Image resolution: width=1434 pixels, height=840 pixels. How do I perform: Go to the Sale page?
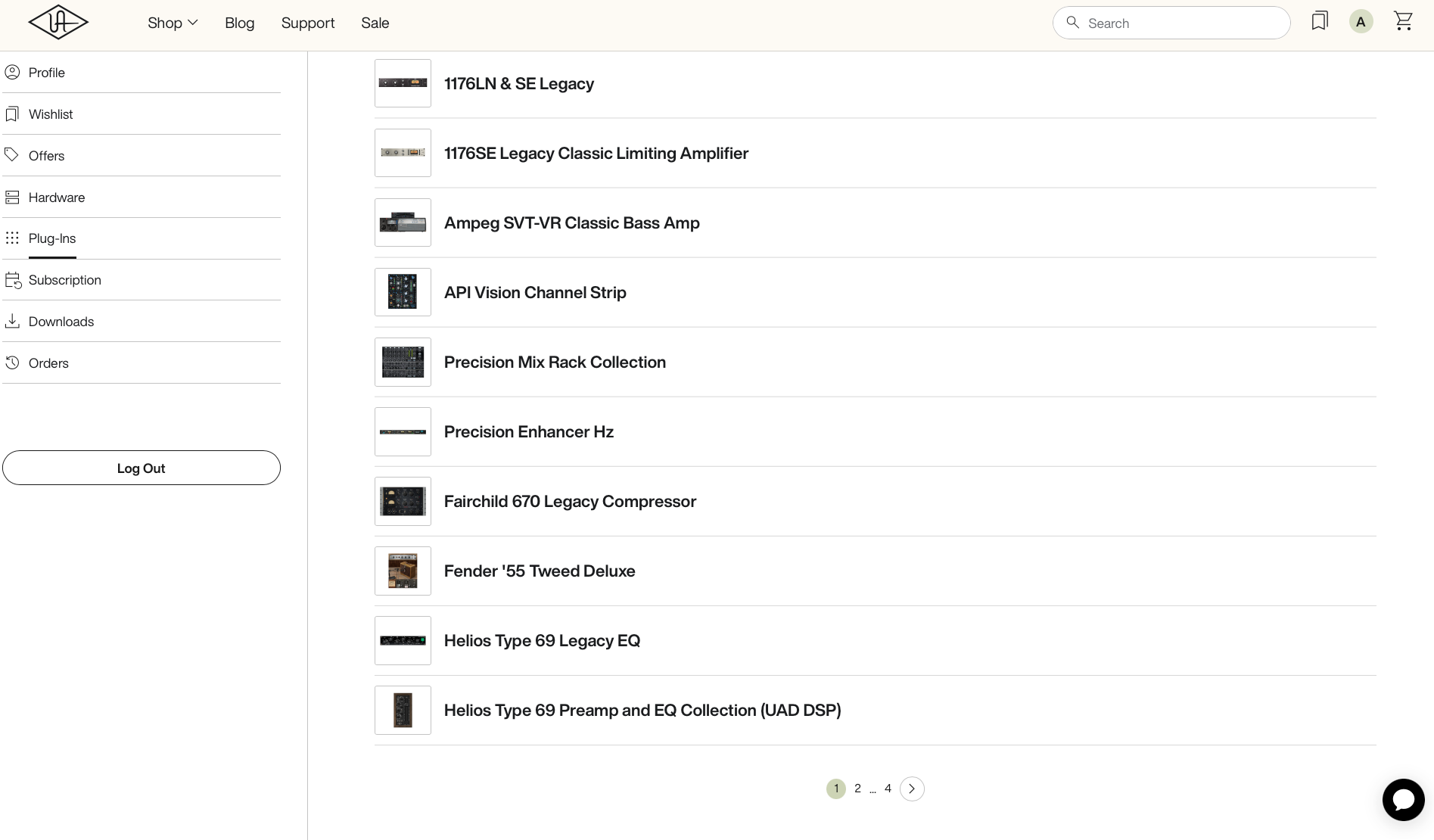pyautogui.click(x=375, y=23)
